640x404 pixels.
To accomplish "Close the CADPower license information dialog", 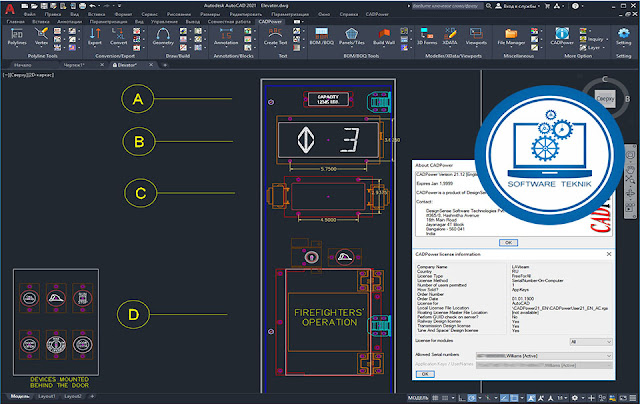I will (x=609, y=254).
